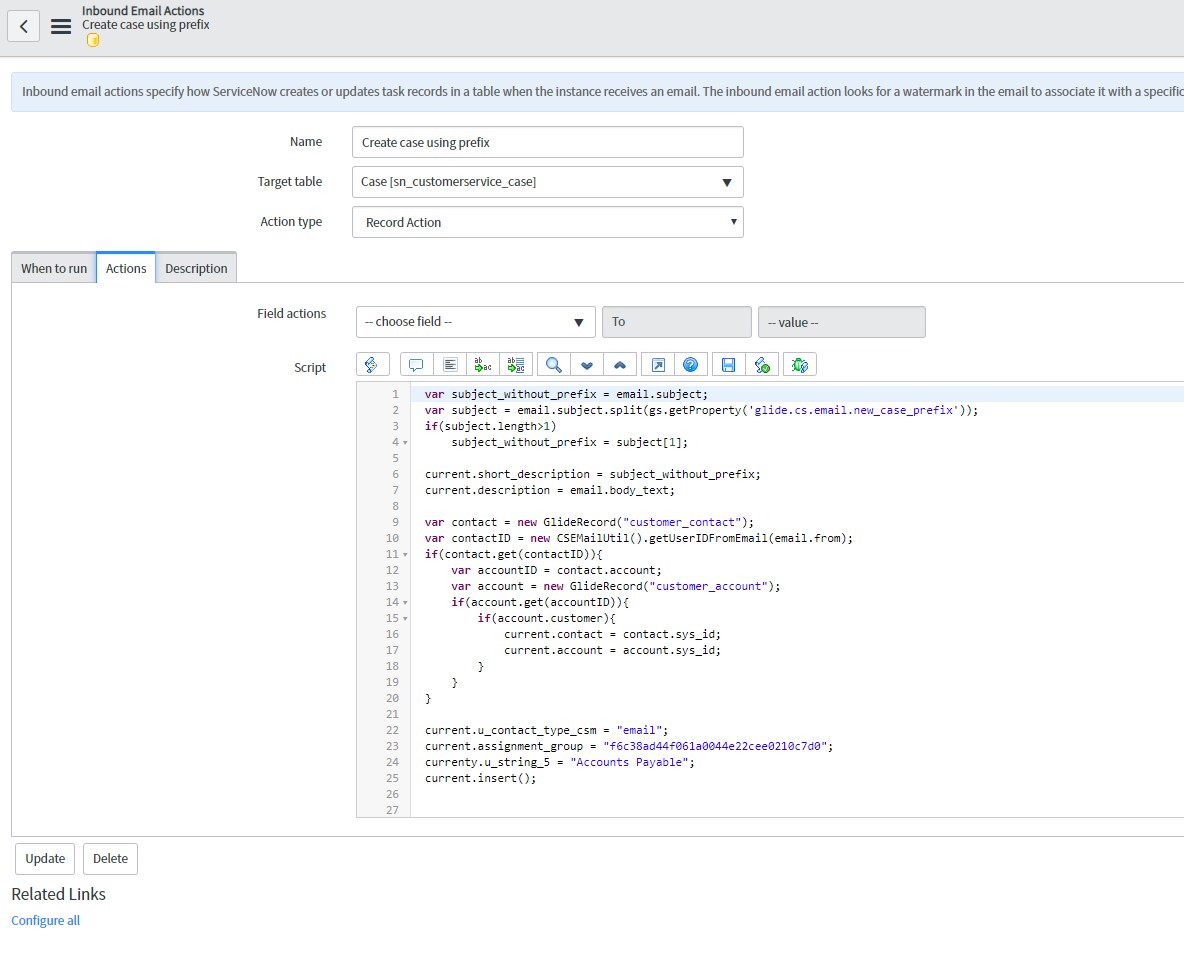Click the yellow icon under the form title
The image size is (1184, 968).
(x=93, y=41)
